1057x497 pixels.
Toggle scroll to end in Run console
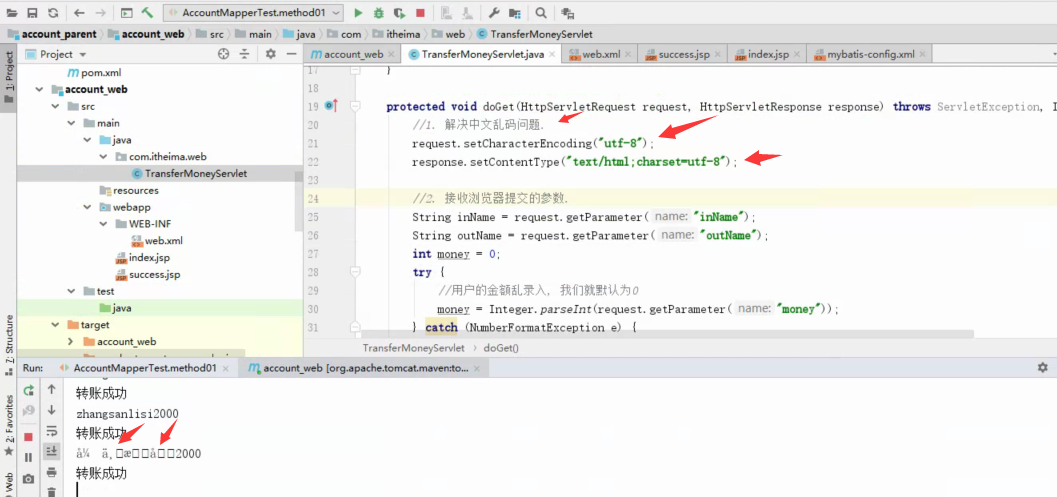51,451
